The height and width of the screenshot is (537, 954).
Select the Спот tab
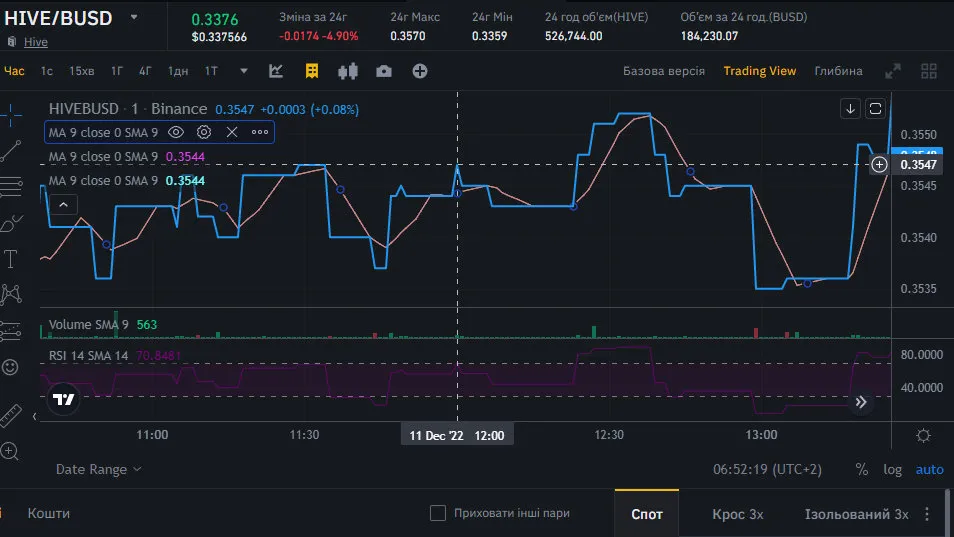click(x=647, y=514)
